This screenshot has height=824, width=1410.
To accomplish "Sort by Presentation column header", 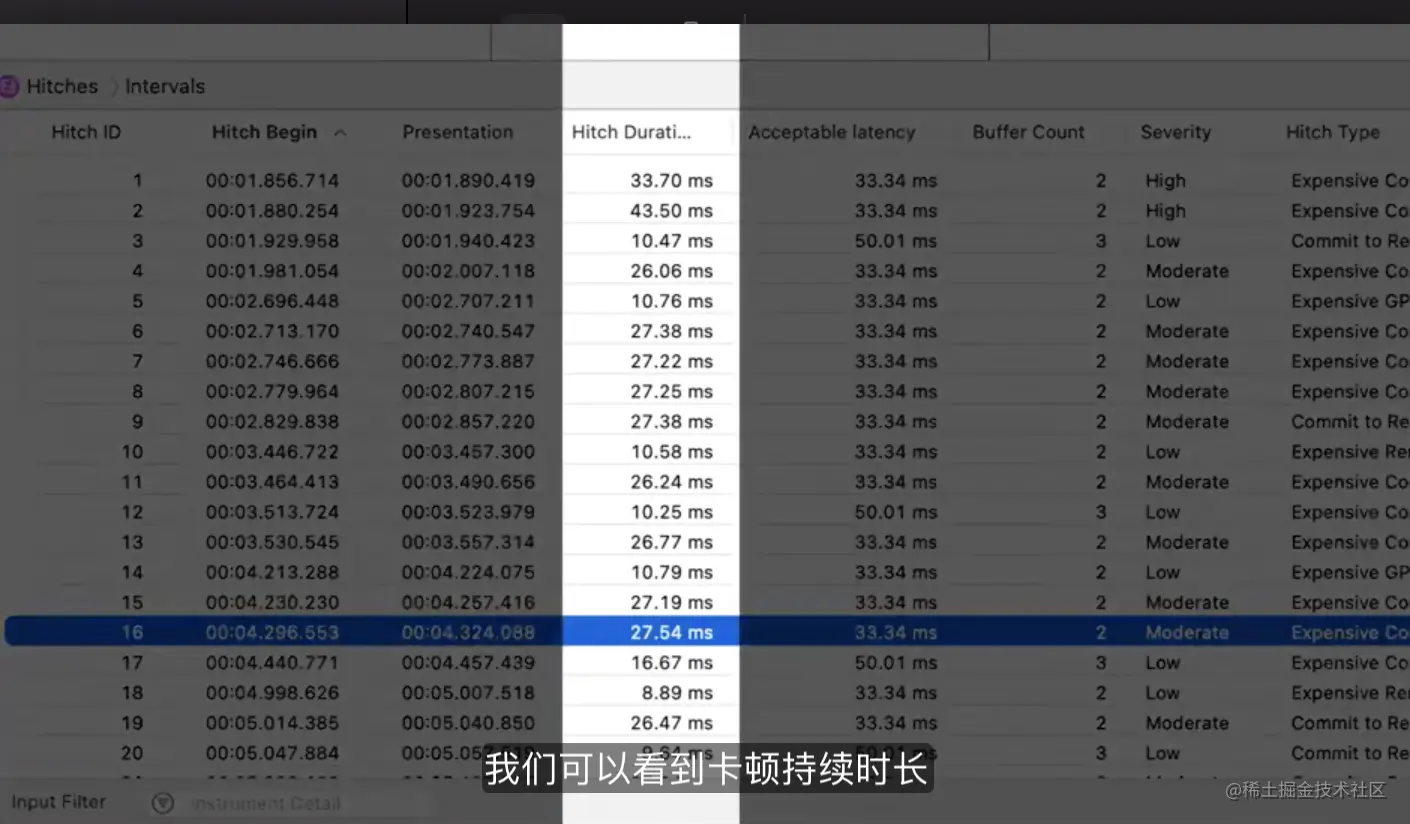I will [x=458, y=132].
